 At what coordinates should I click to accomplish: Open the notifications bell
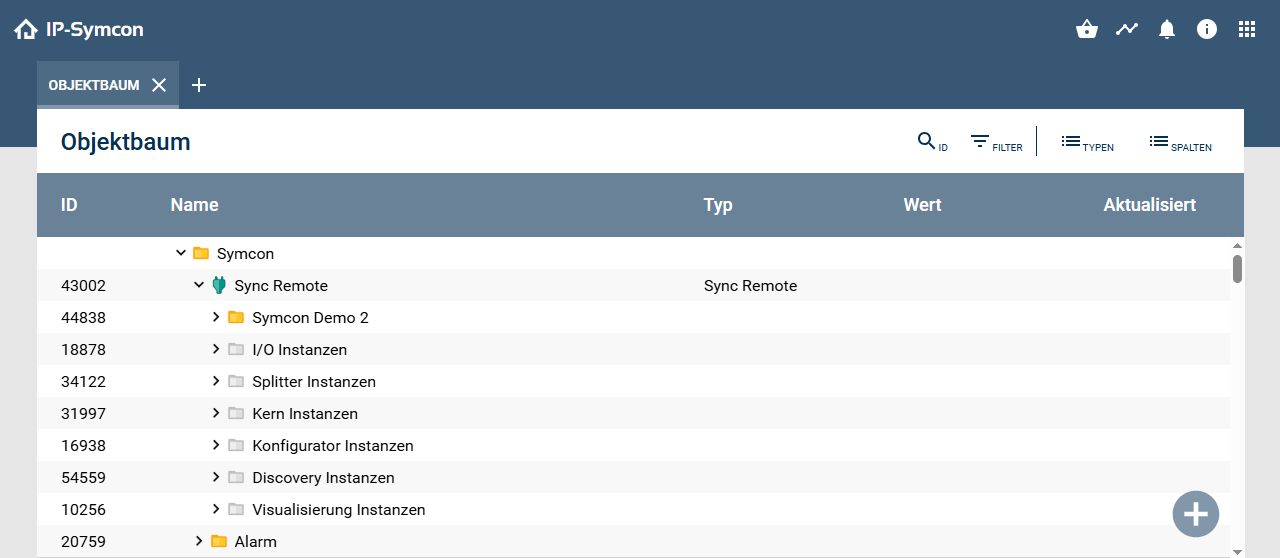point(1167,29)
